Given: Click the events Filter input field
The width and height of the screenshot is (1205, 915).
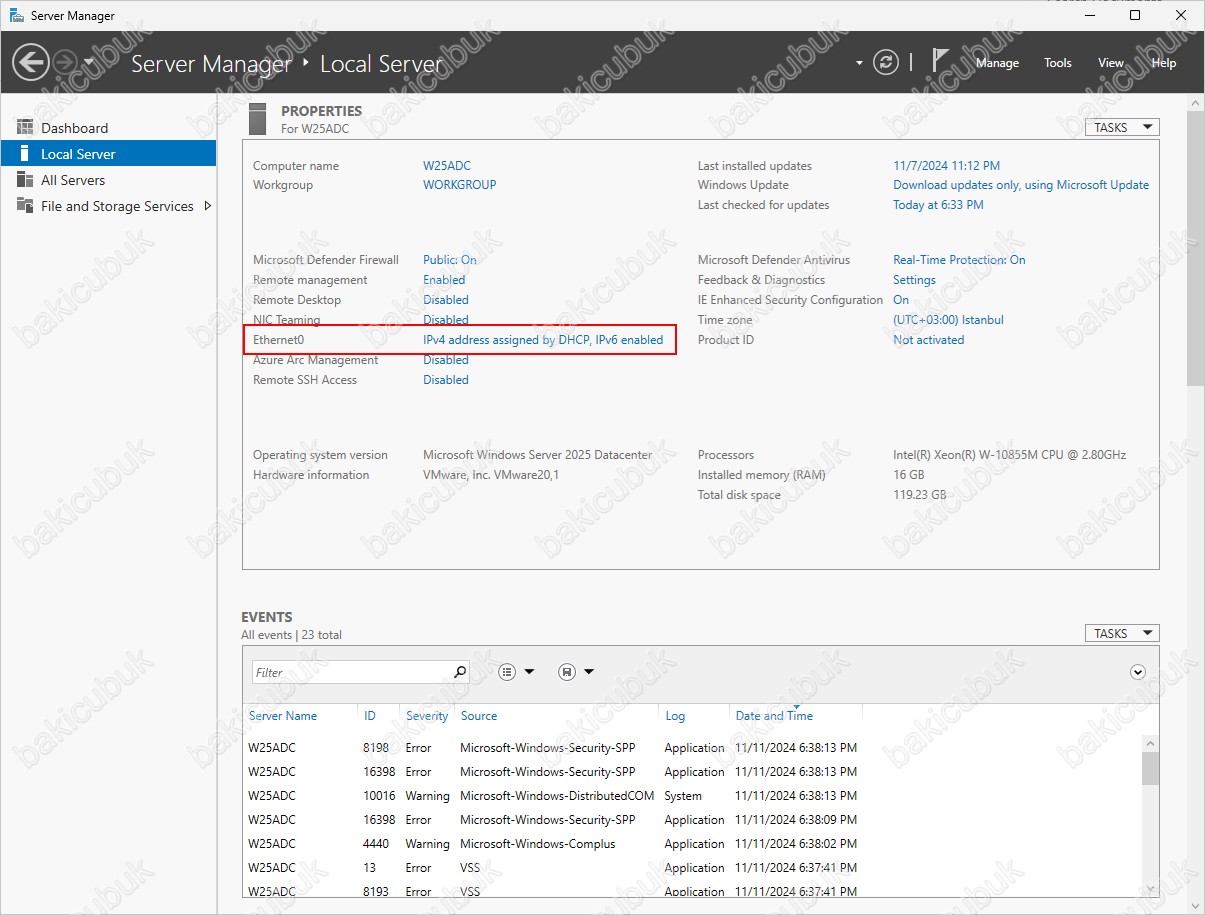Looking at the screenshot, I should [350, 672].
